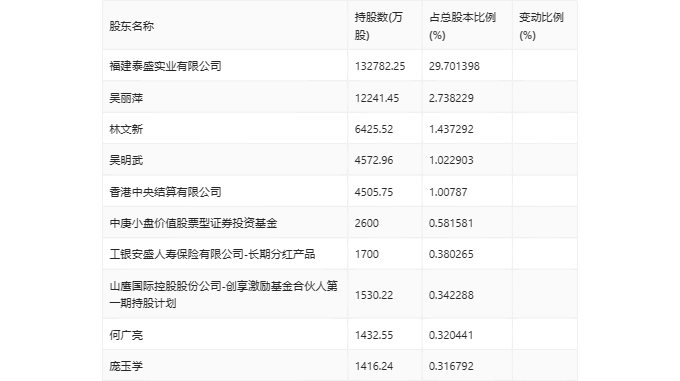Select shareholder 林文新
This screenshot has width=680, height=381.
pyautogui.click(x=126, y=129)
